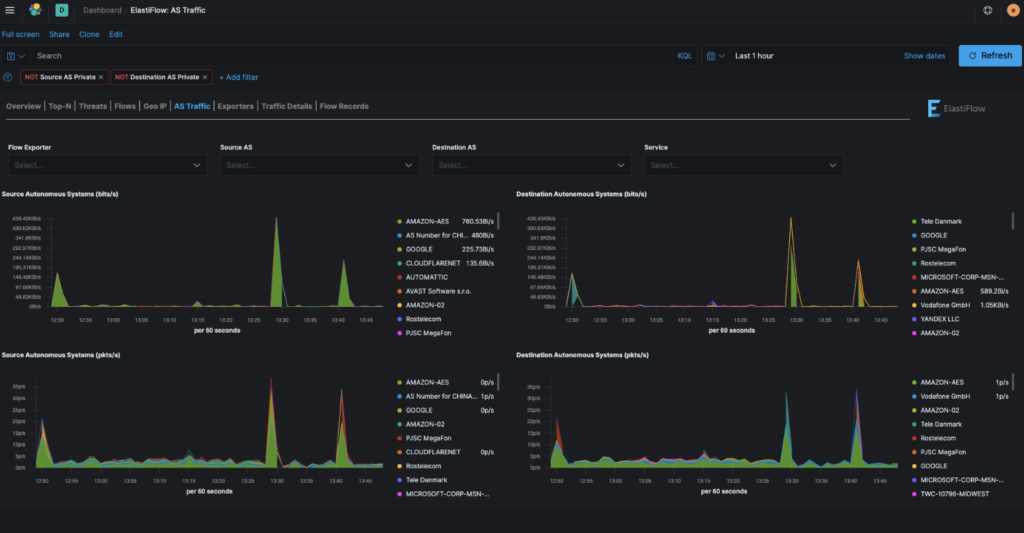
Task: Click Rostelecom in Destination pkts/s legend
Action: (938, 438)
